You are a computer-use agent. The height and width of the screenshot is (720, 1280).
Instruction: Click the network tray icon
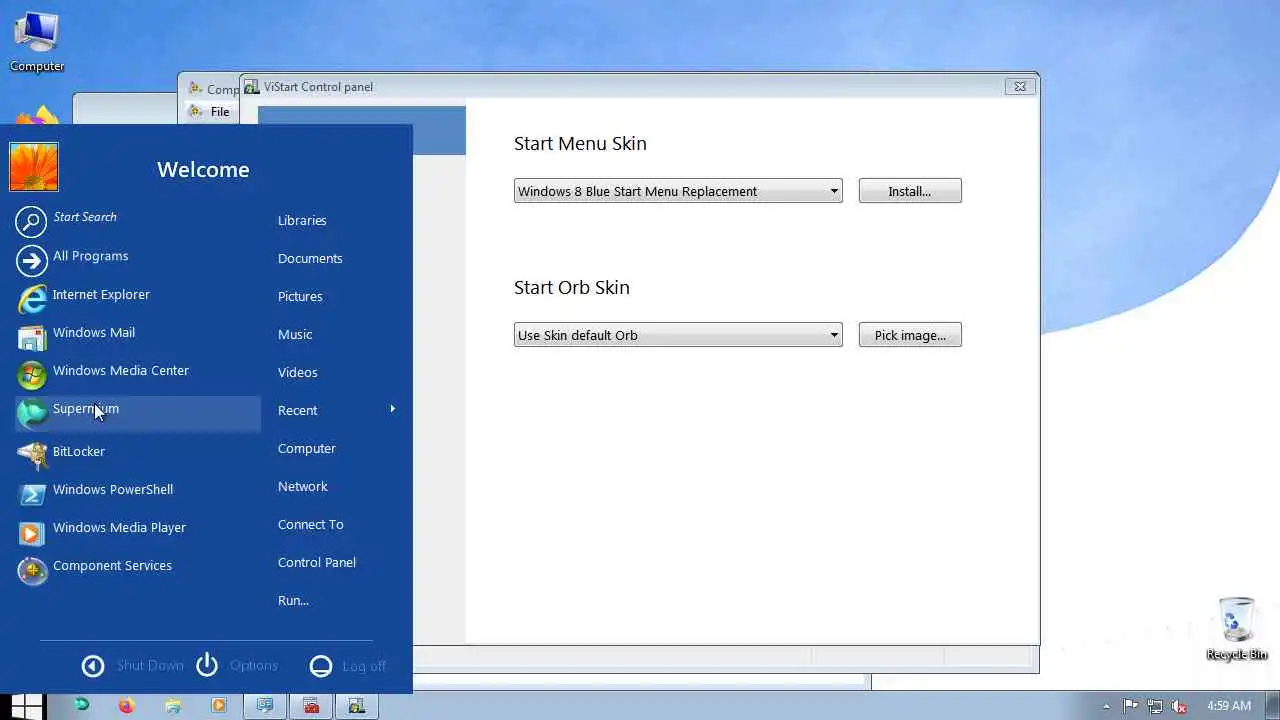click(1155, 706)
